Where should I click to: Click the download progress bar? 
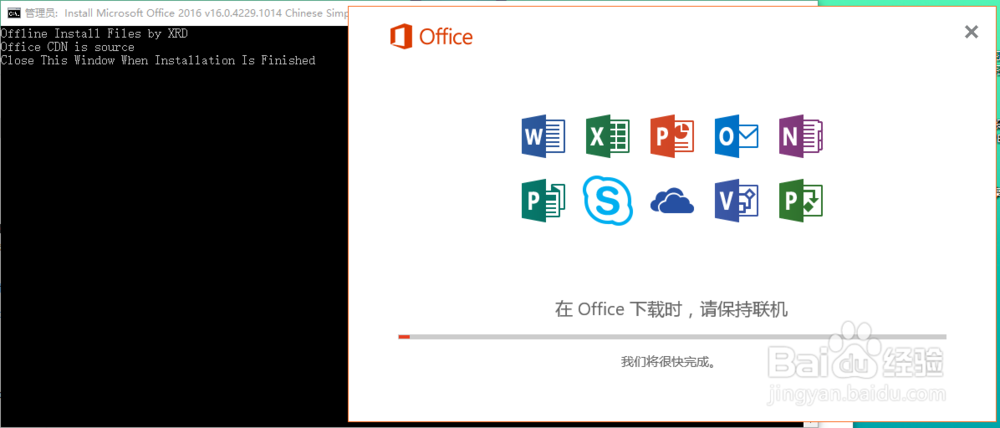pos(672,337)
